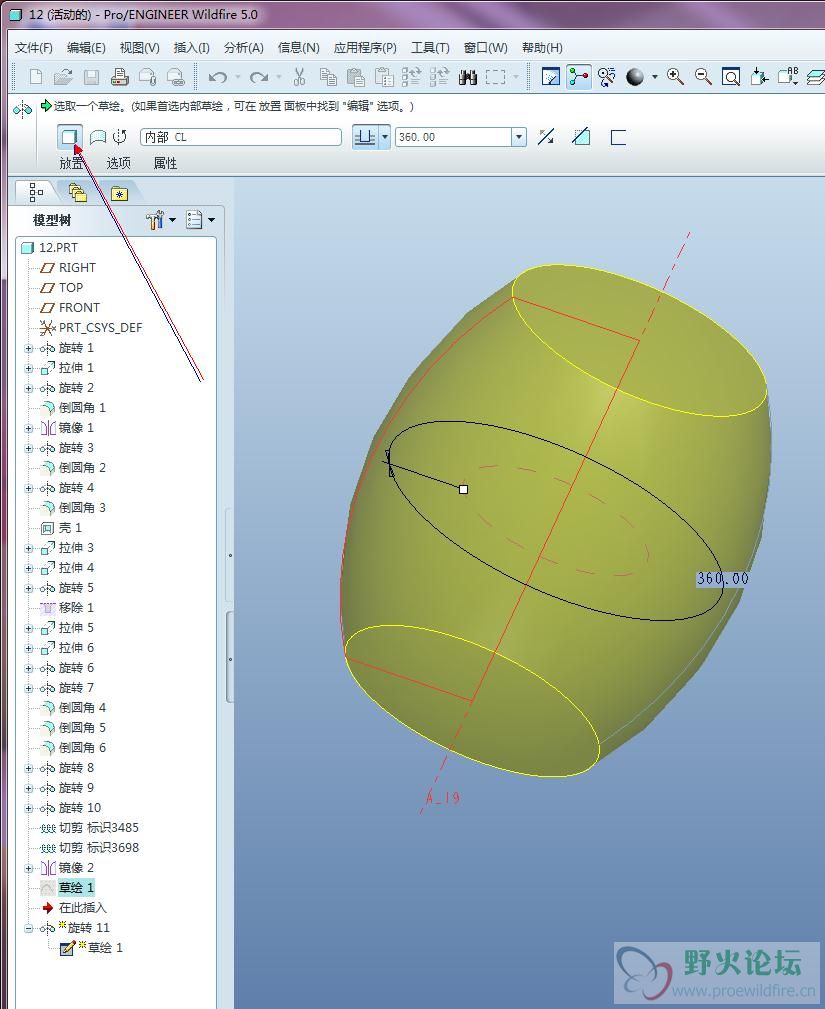Click the internal CL axis field
Image resolution: width=825 pixels, height=1009 pixels.
[241, 137]
